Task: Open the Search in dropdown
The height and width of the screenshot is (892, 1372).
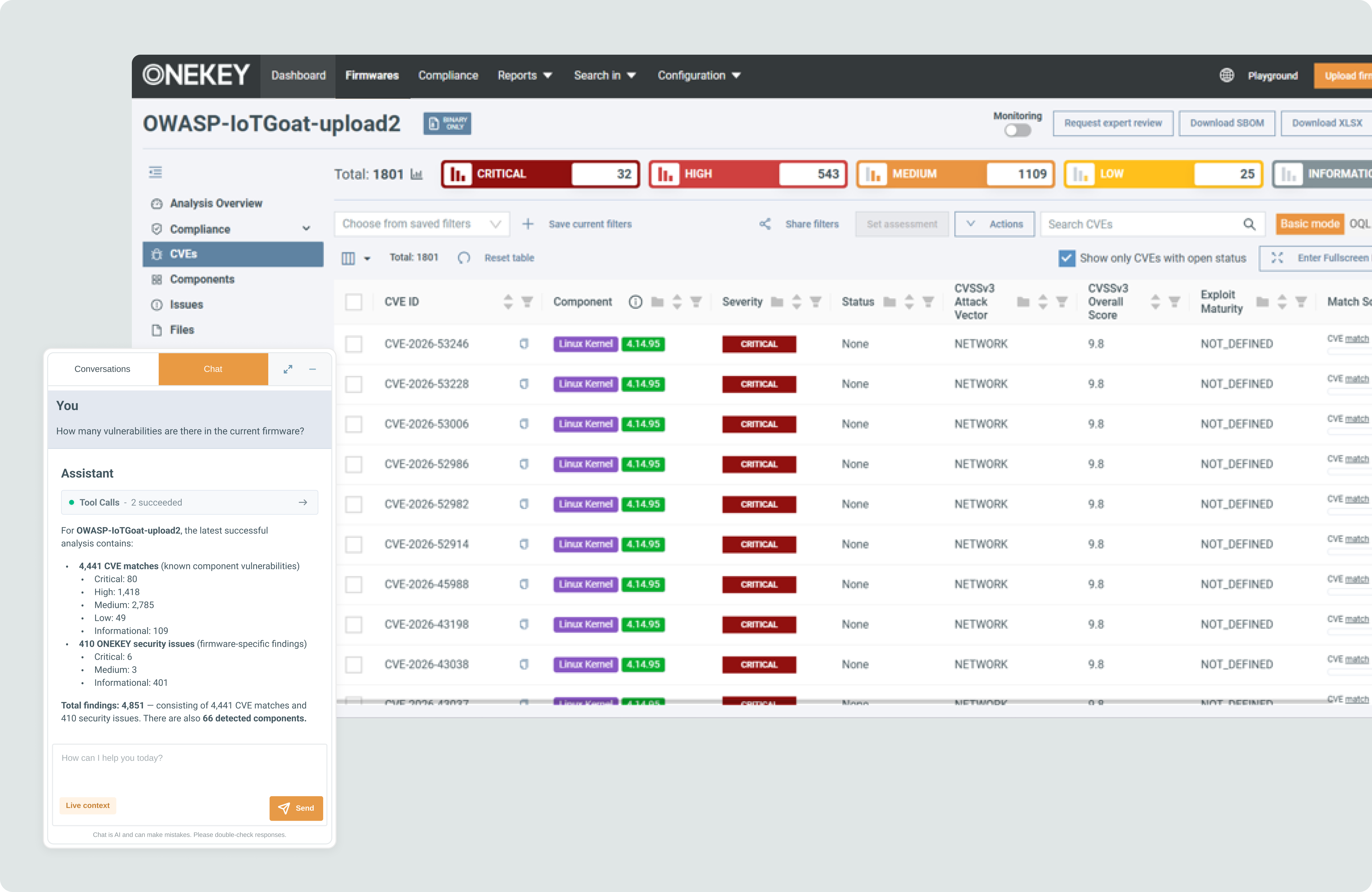Action: (605, 76)
